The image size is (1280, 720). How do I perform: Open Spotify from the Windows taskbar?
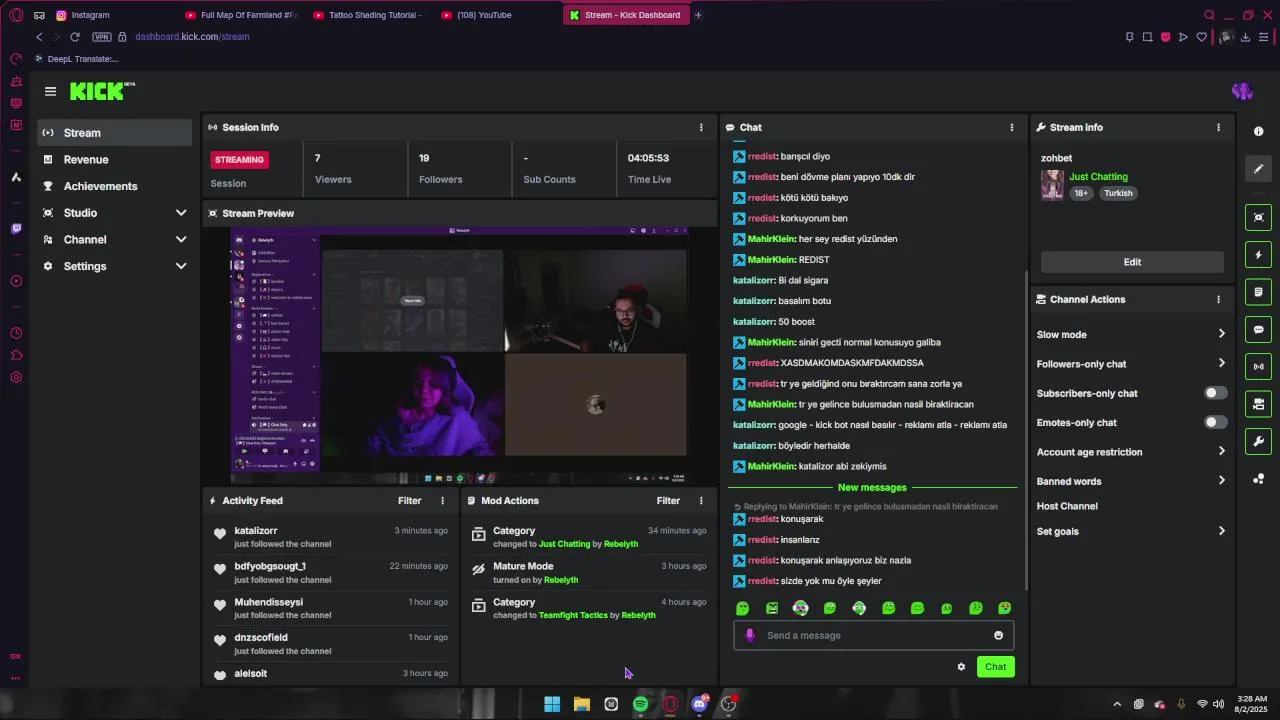click(640, 704)
